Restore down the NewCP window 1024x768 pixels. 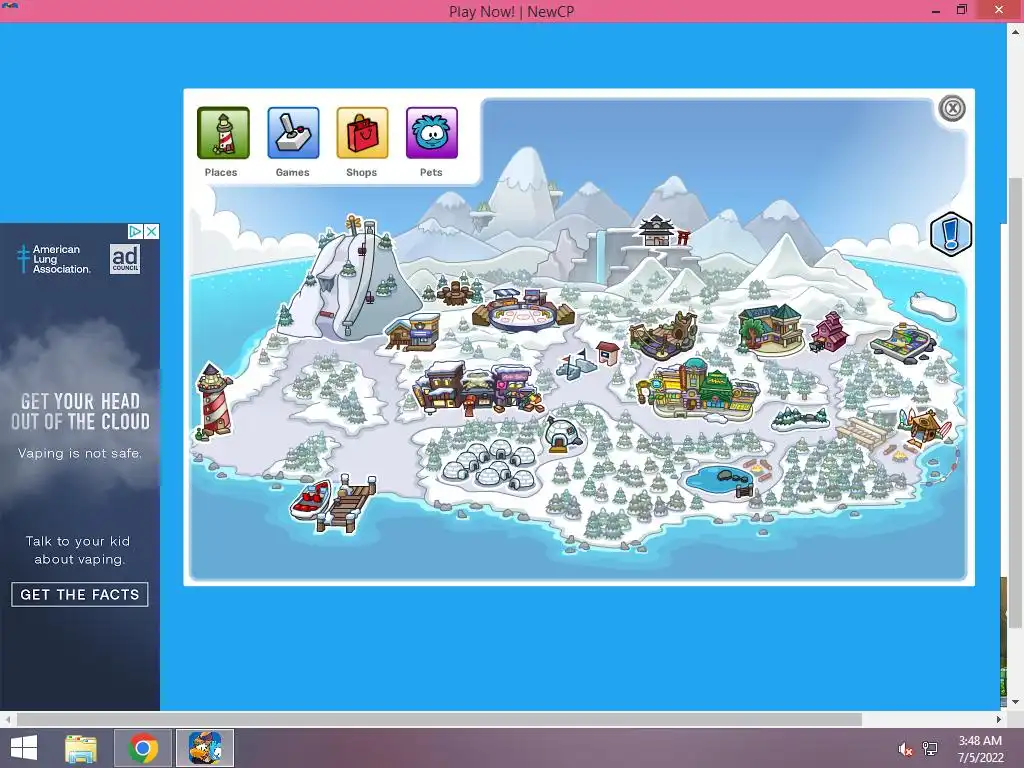pyautogui.click(x=962, y=10)
